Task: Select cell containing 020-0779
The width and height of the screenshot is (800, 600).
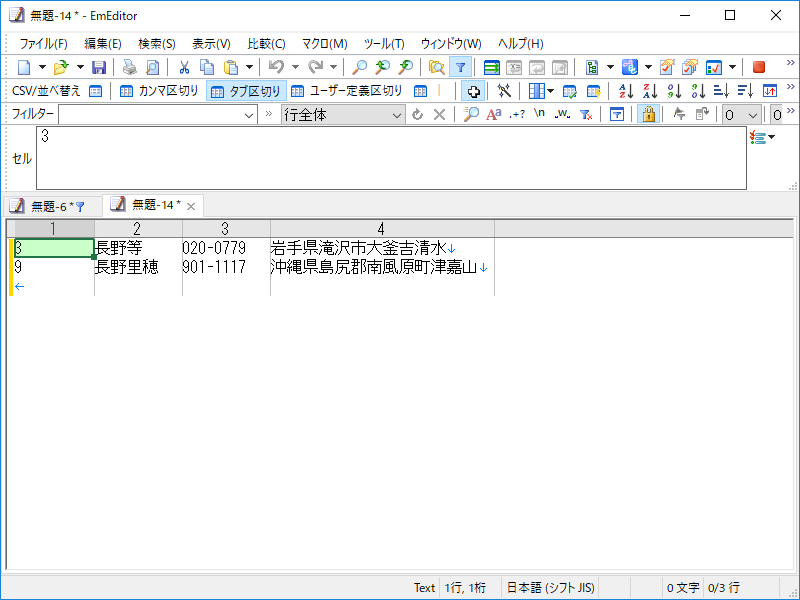Action: coord(226,248)
